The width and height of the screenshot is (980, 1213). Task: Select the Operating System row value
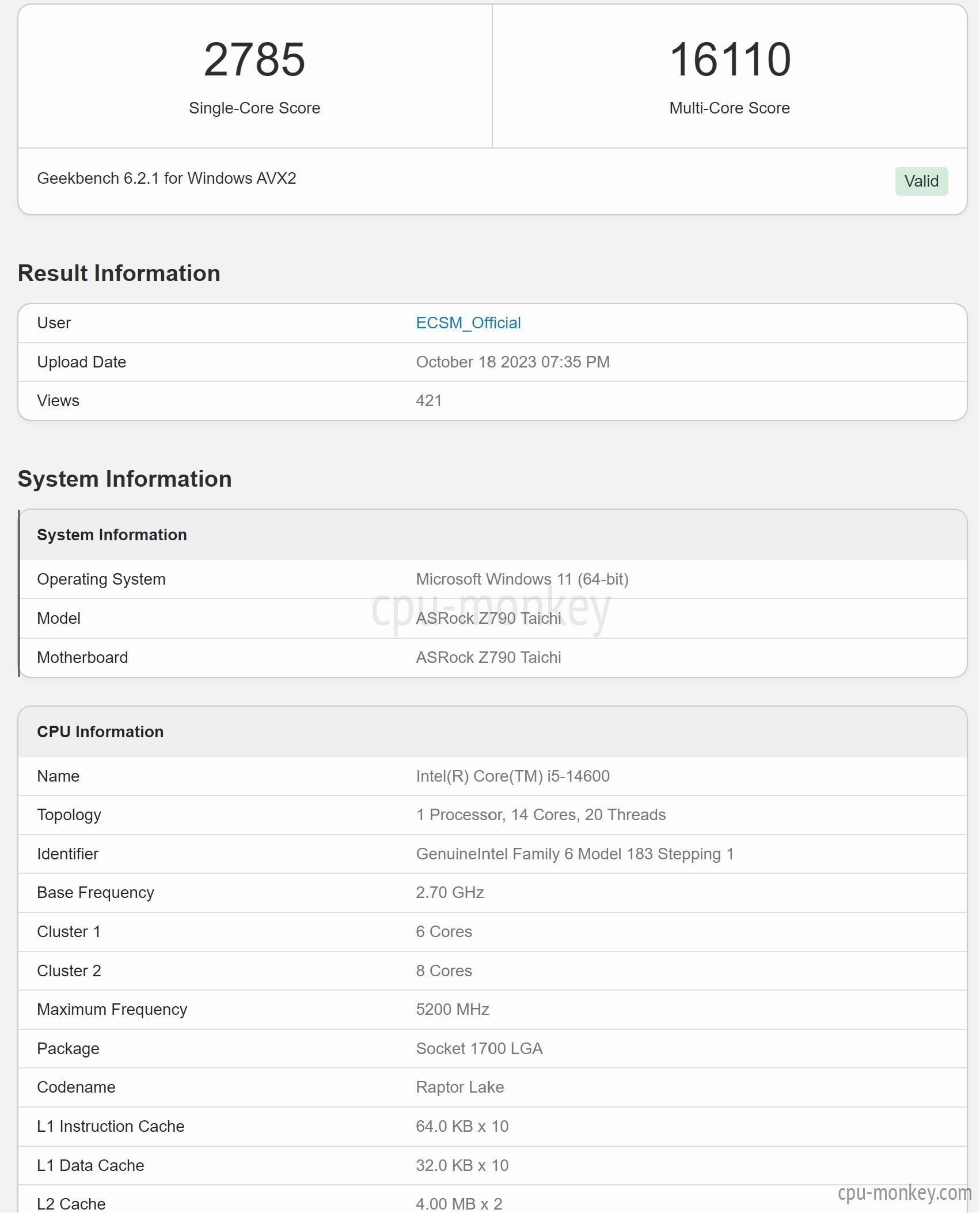(522, 579)
